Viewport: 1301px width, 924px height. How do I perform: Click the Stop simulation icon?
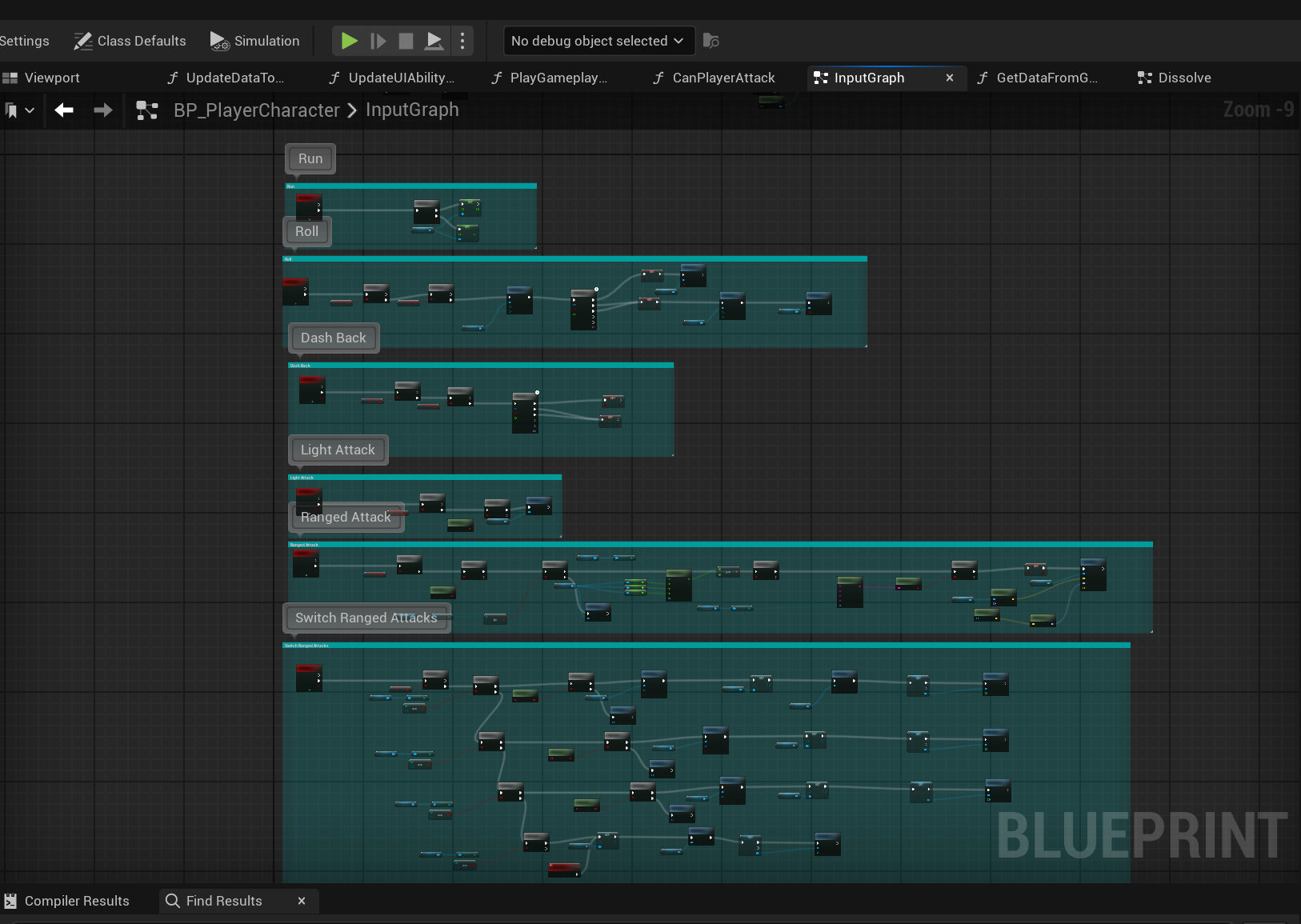tap(406, 41)
